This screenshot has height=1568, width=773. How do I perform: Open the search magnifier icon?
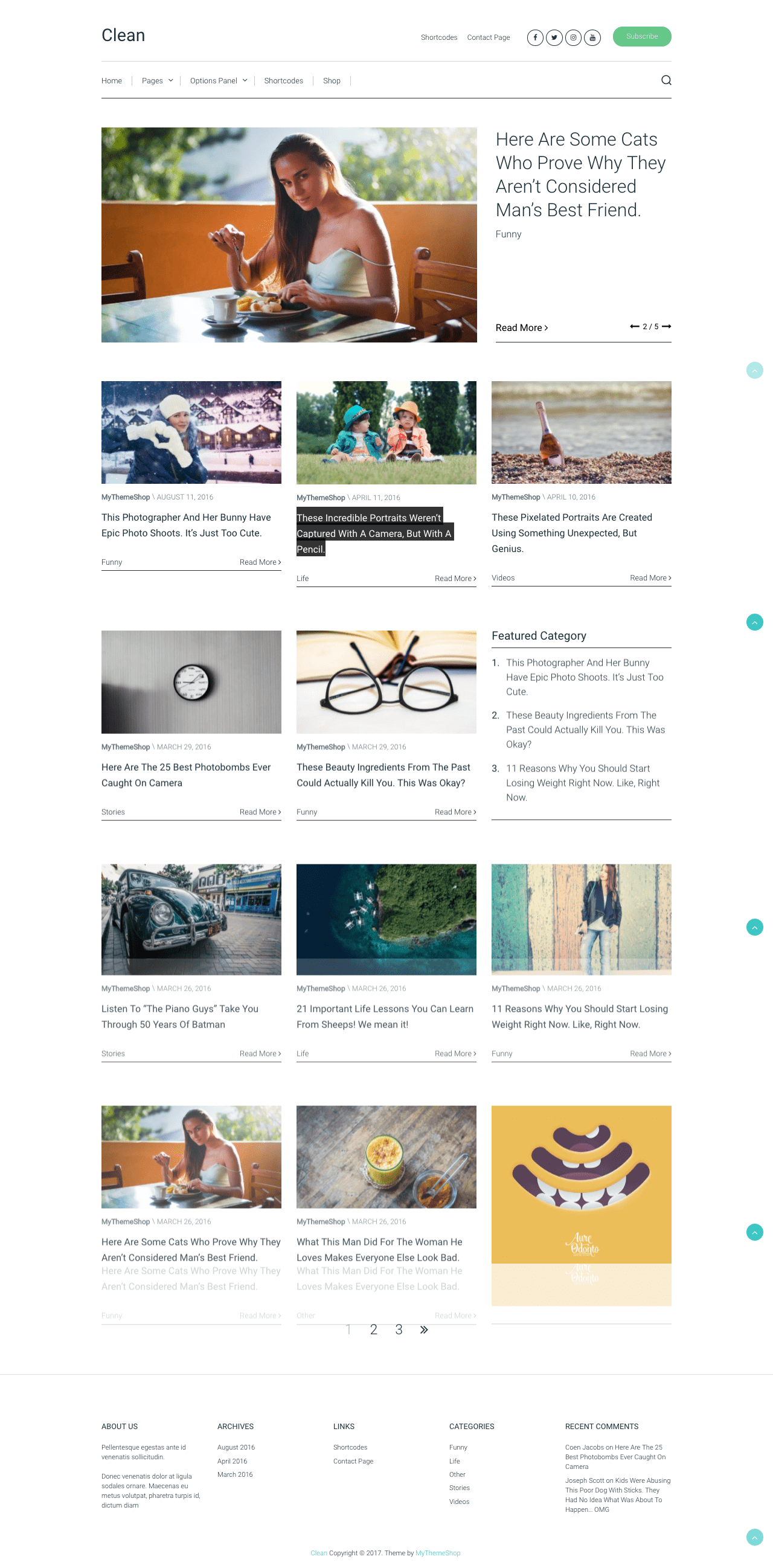click(666, 80)
